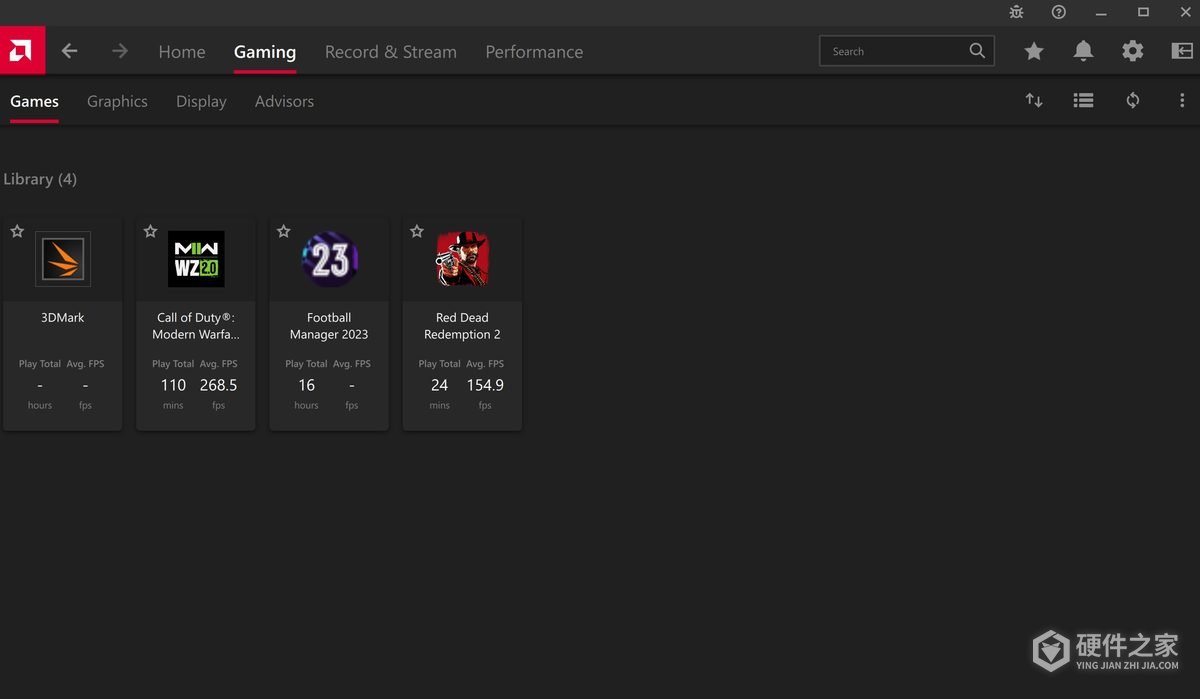Switch to list view icon
This screenshot has height=699, width=1200.
[1083, 100]
